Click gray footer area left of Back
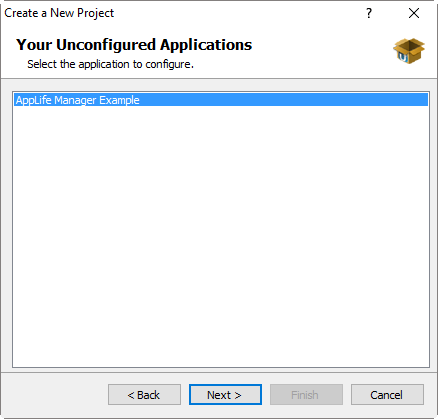 click(x=55, y=395)
